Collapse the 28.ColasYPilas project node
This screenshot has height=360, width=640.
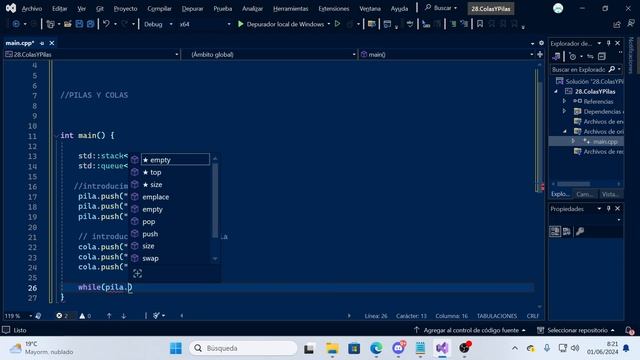pos(556,91)
